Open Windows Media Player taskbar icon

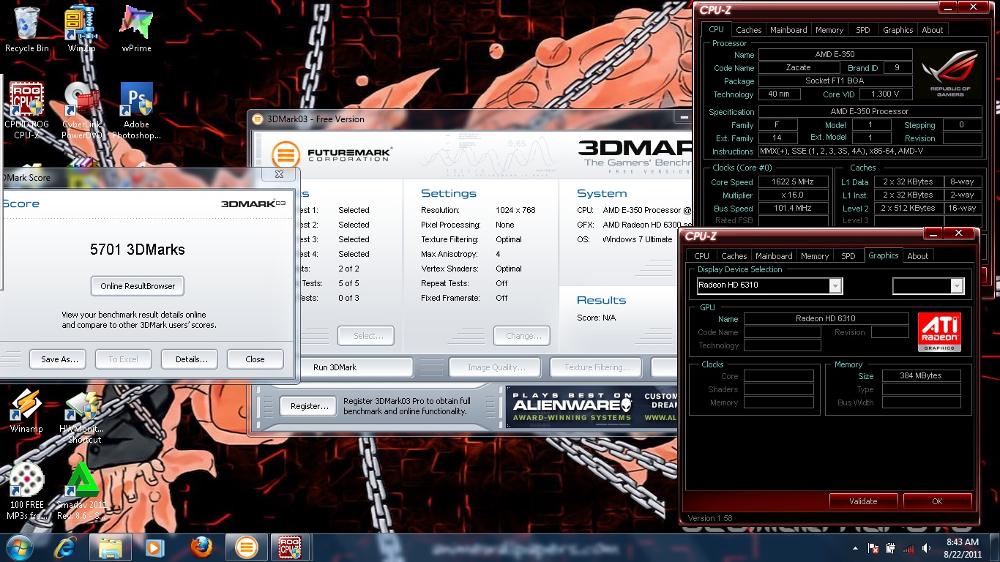coord(154,548)
